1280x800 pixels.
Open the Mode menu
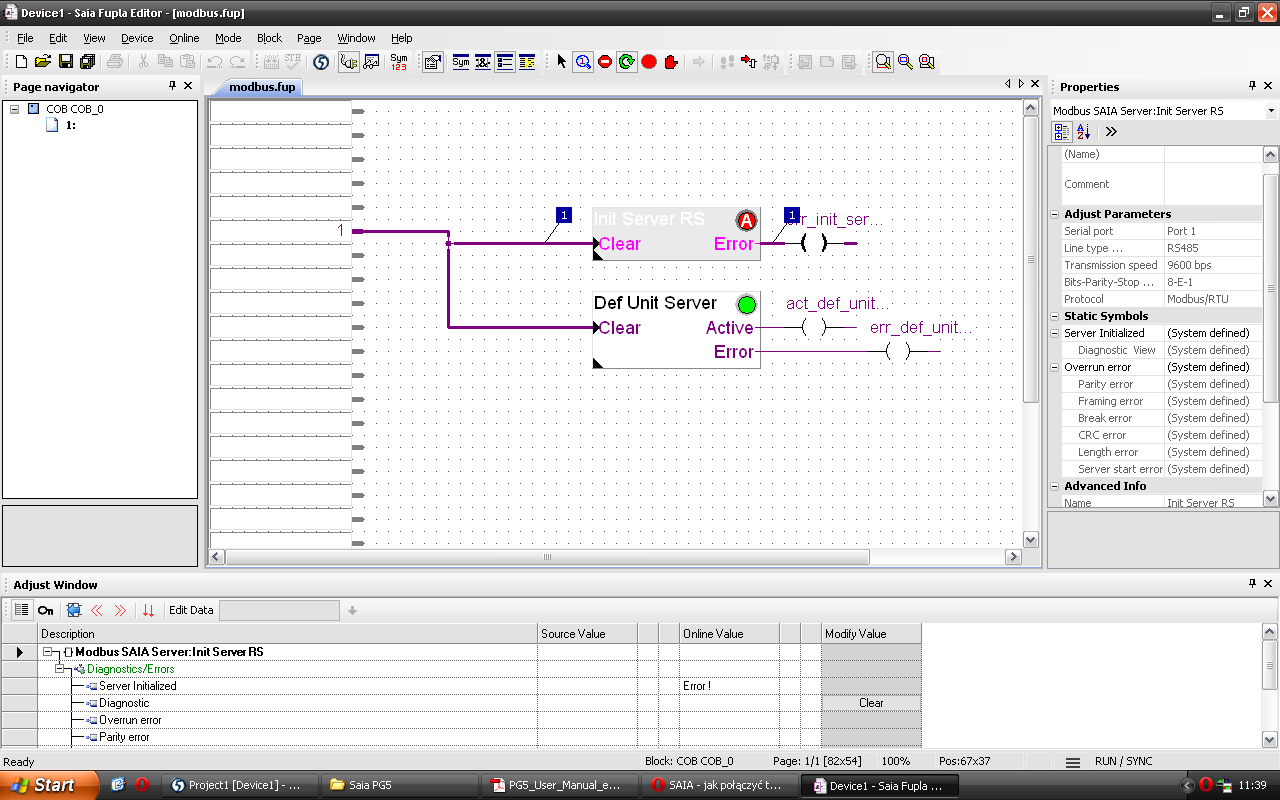click(228, 38)
